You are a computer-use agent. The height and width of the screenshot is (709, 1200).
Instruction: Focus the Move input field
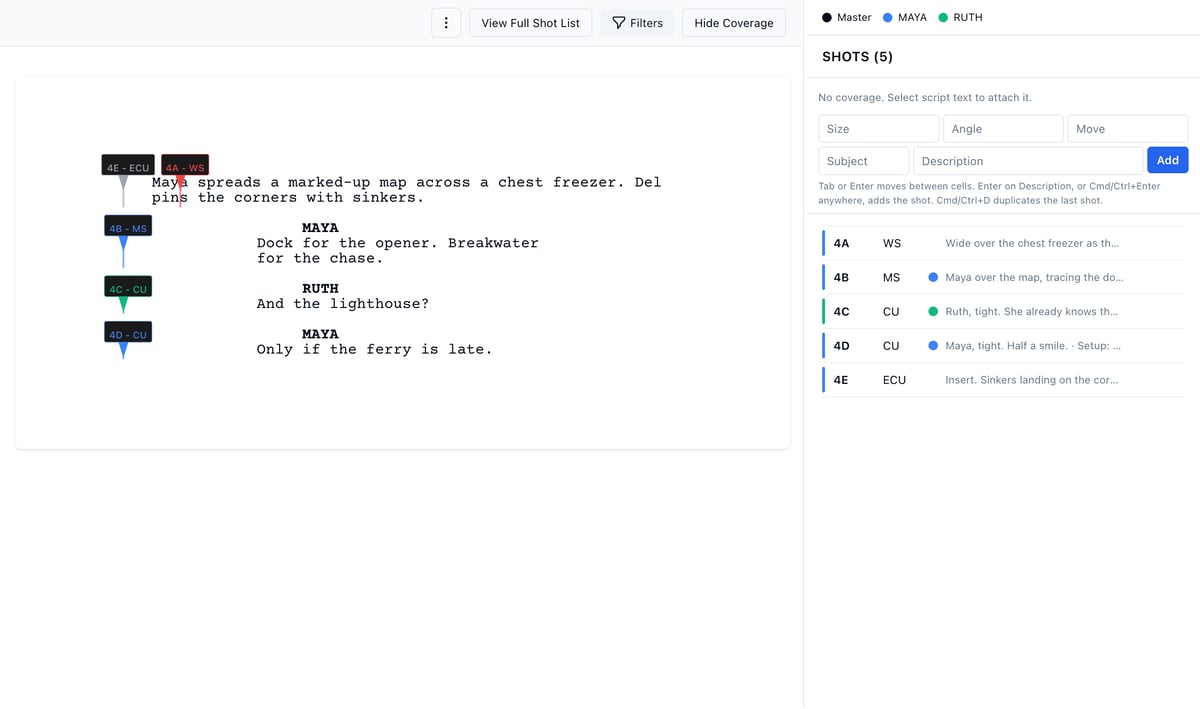1128,129
